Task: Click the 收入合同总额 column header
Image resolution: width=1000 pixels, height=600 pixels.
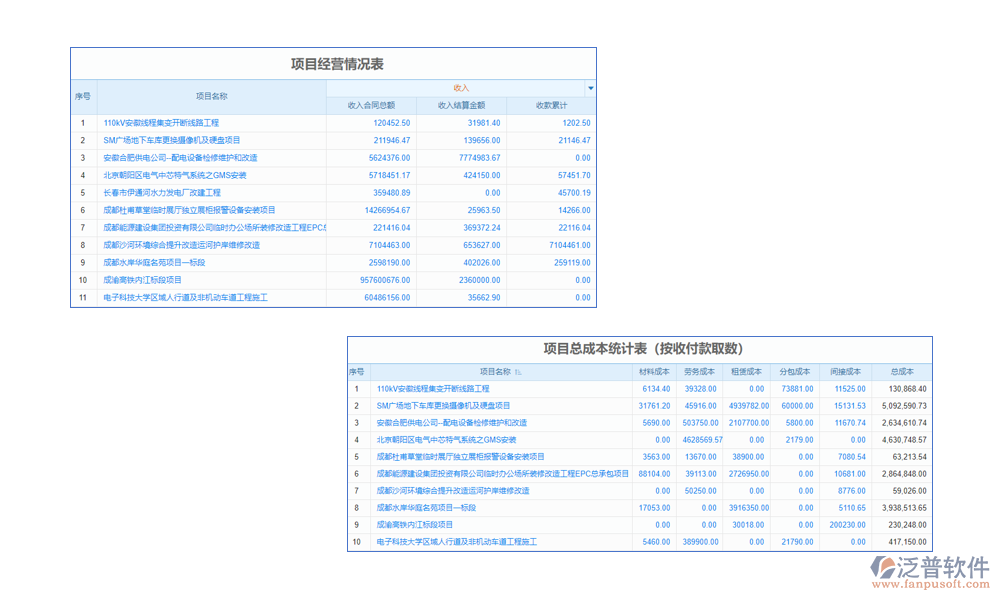Action: tap(371, 105)
